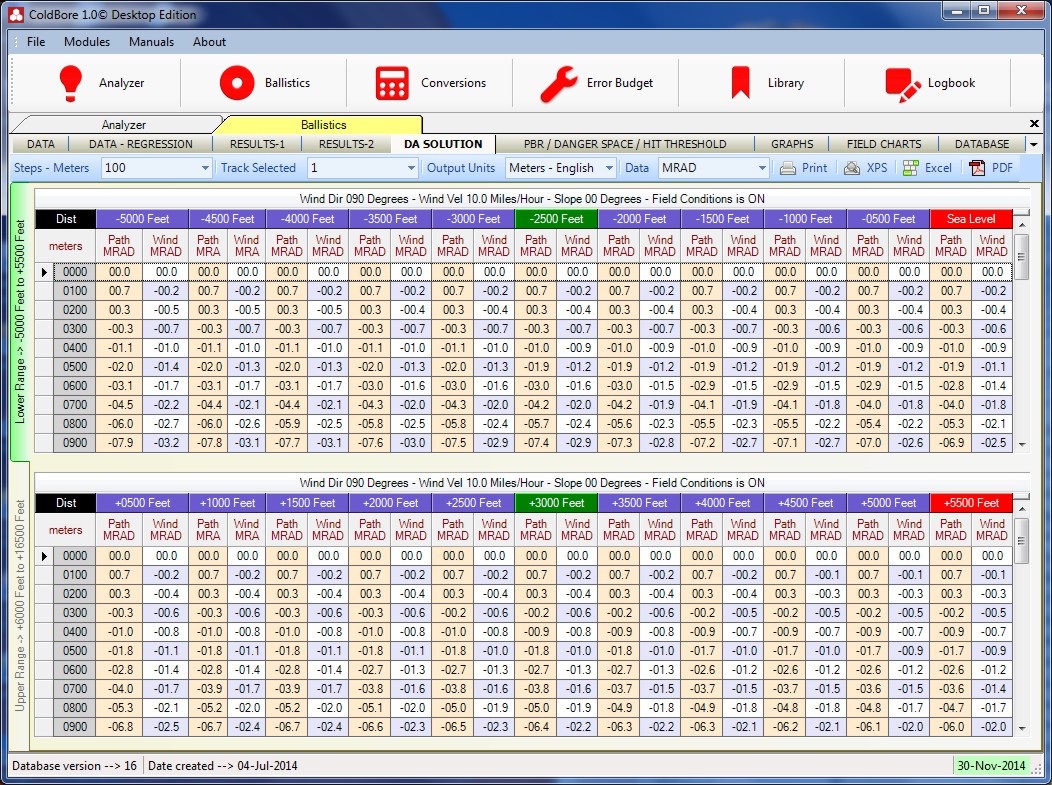This screenshot has width=1052, height=785.
Task: Click the Excel export button label
Action: [938, 168]
